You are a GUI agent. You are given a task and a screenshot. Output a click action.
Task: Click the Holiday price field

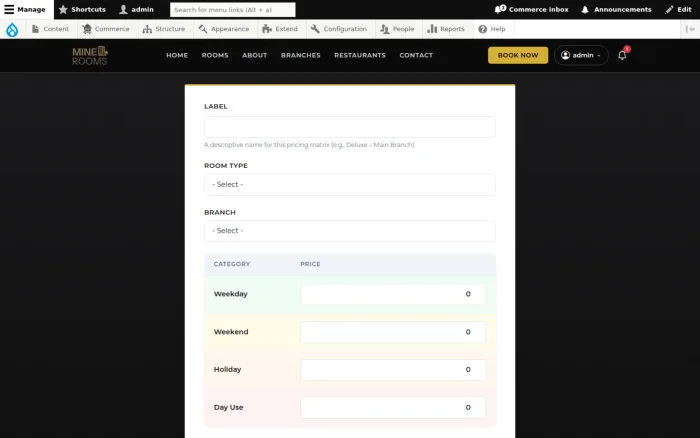tap(393, 370)
